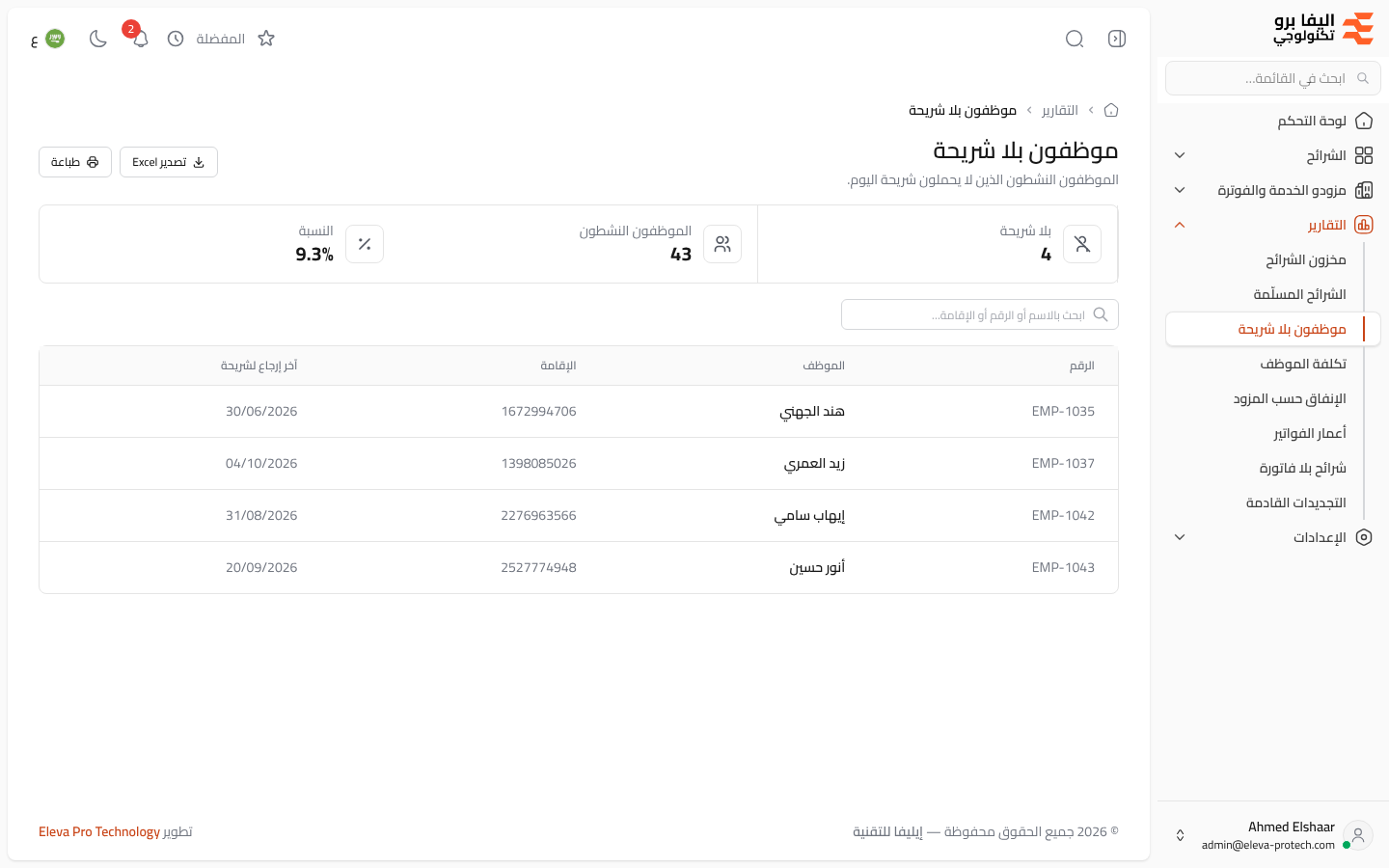The width and height of the screenshot is (1389, 868).
Task: Click employee name هند الجهني
Action: [x=812, y=411]
